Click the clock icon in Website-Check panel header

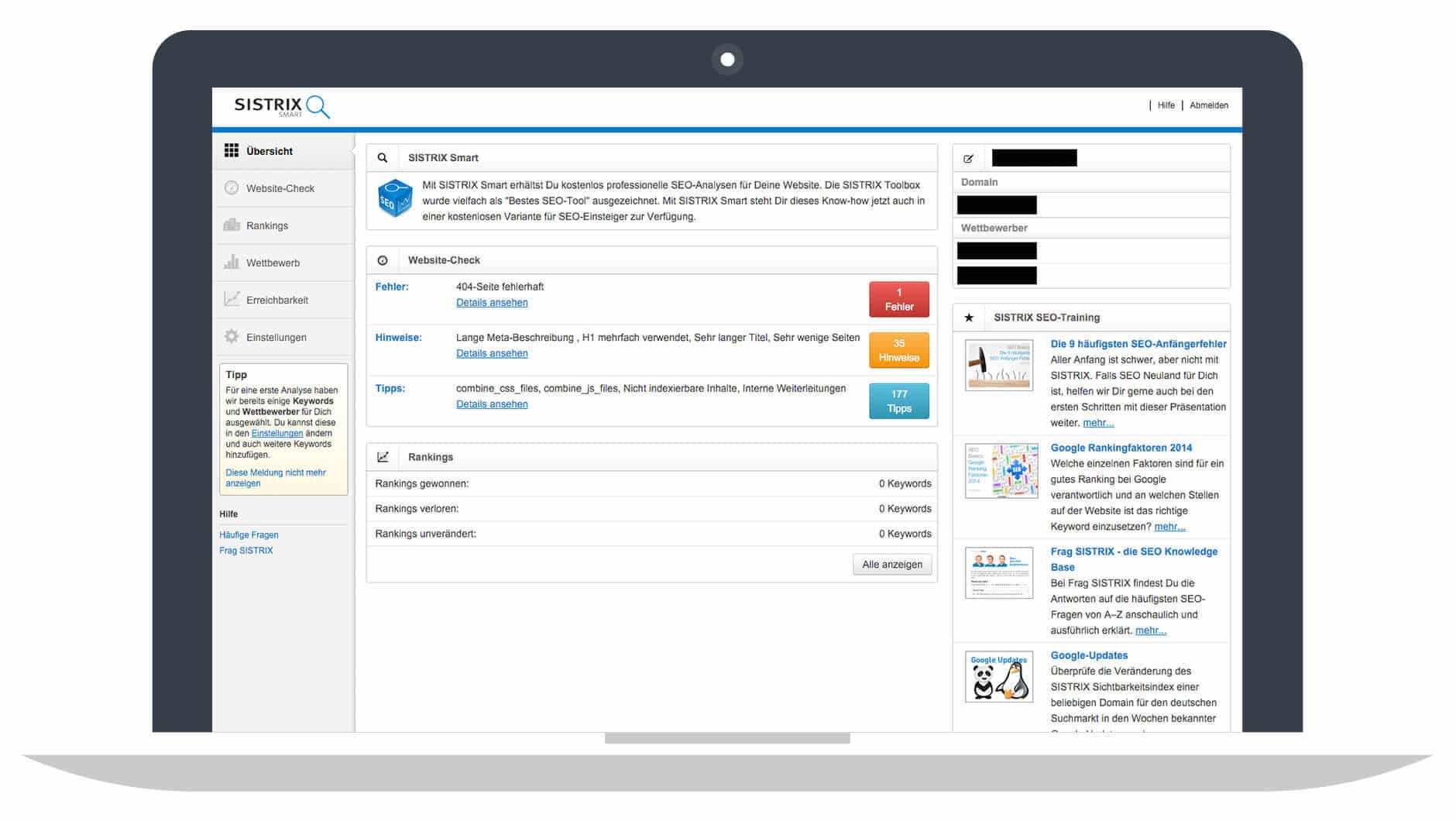tap(383, 260)
